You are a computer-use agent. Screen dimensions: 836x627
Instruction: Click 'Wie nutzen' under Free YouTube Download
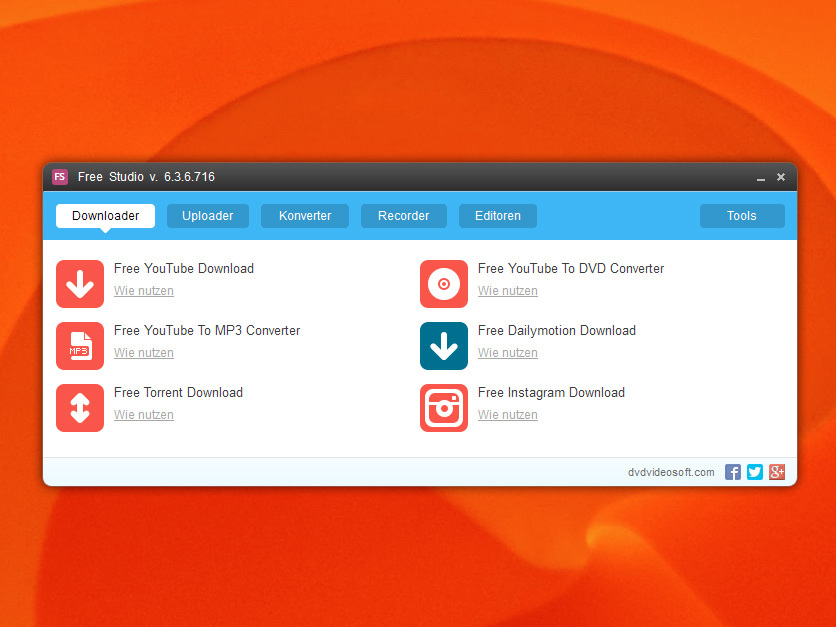click(x=144, y=291)
